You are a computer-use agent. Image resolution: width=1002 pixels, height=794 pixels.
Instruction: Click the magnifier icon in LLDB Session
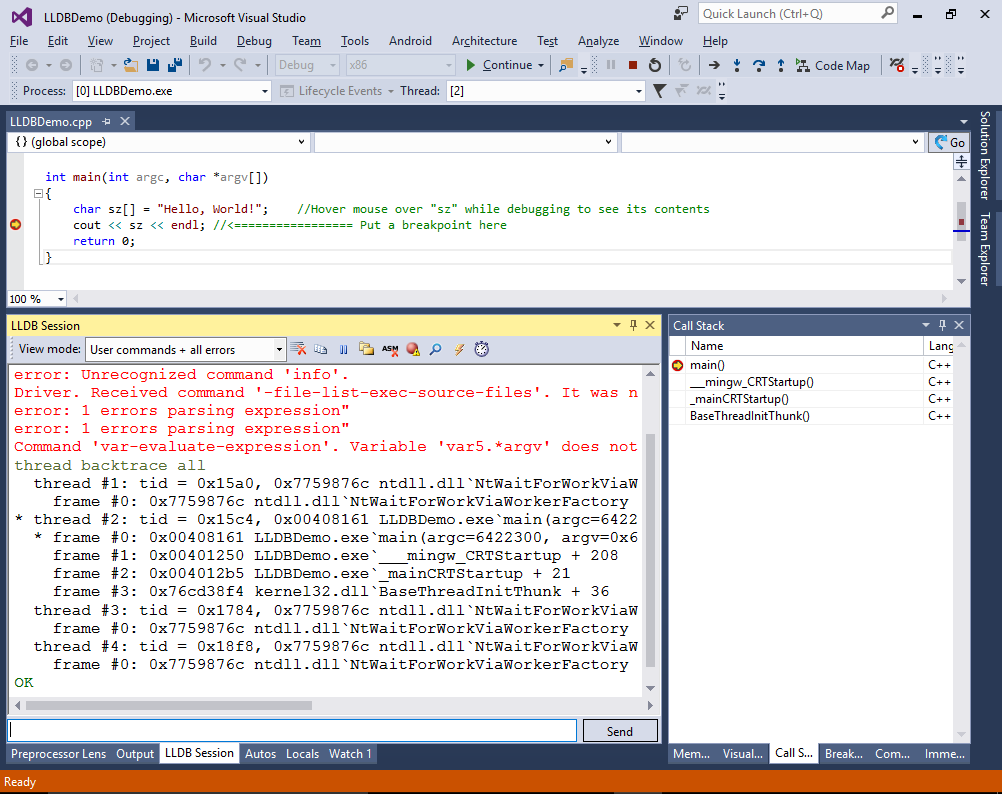(436, 349)
